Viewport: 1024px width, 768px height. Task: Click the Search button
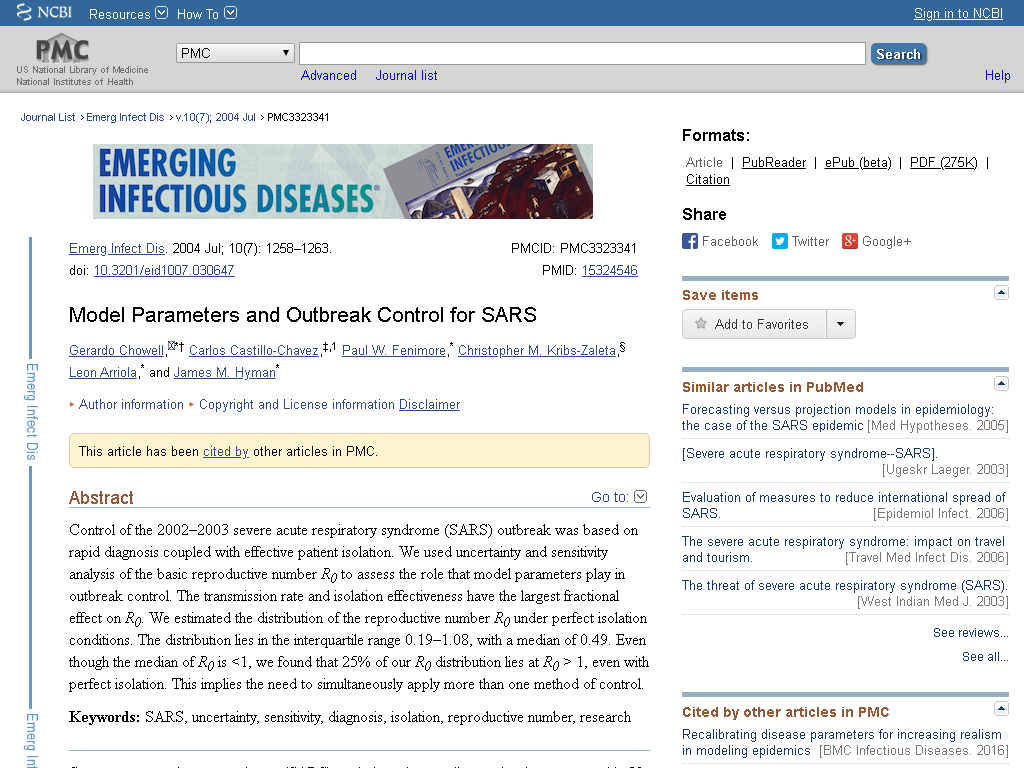[x=899, y=54]
